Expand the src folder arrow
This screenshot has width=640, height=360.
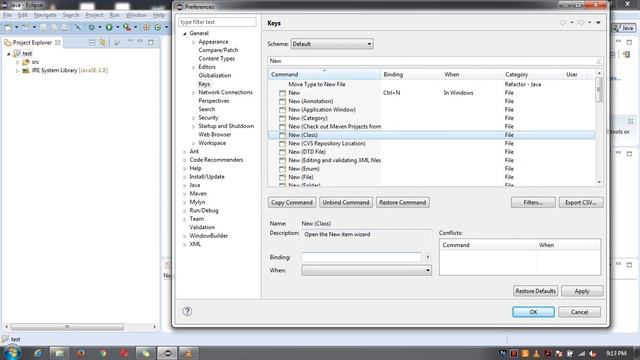pos(18,62)
